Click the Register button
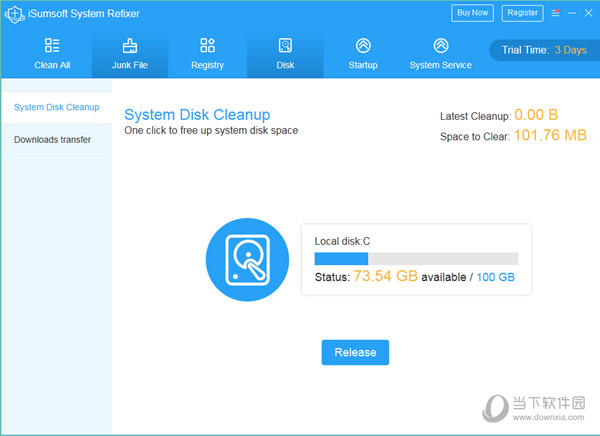 point(522,13)
